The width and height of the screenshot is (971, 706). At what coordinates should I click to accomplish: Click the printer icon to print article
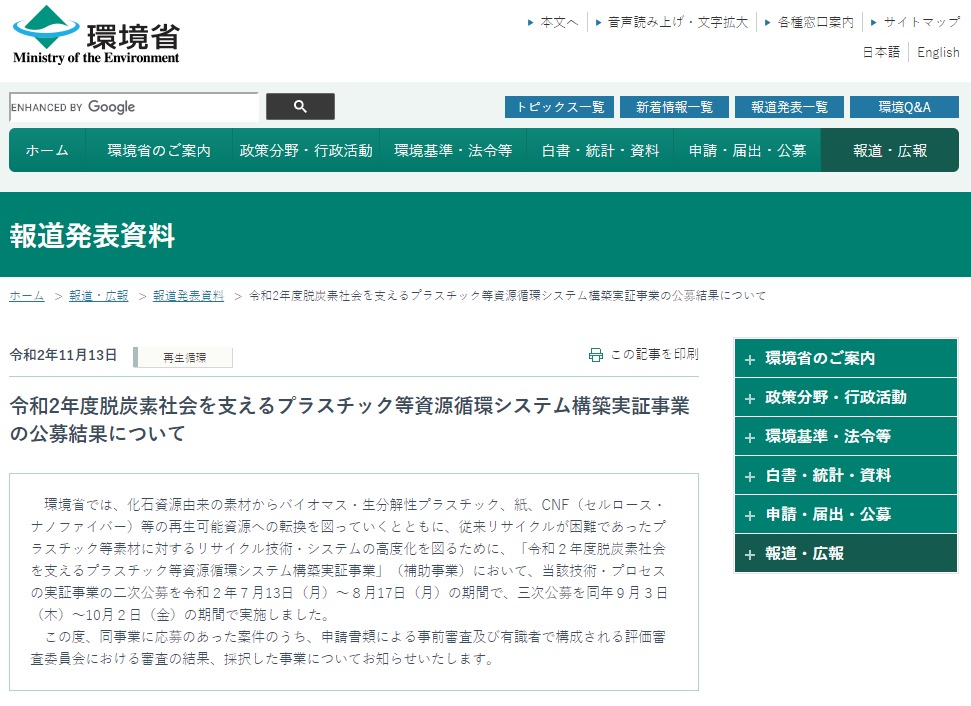point(596,355)
